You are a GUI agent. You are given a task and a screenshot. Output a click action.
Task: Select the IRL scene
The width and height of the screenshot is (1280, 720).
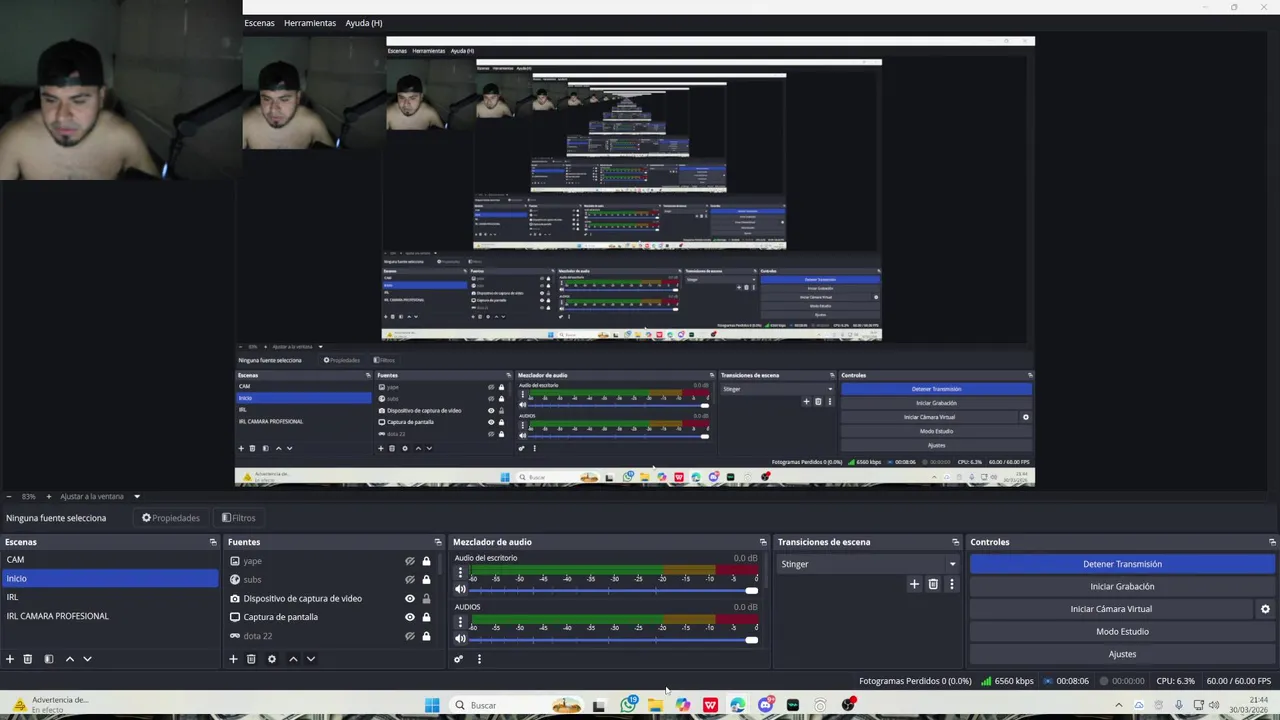pos(110,597)
